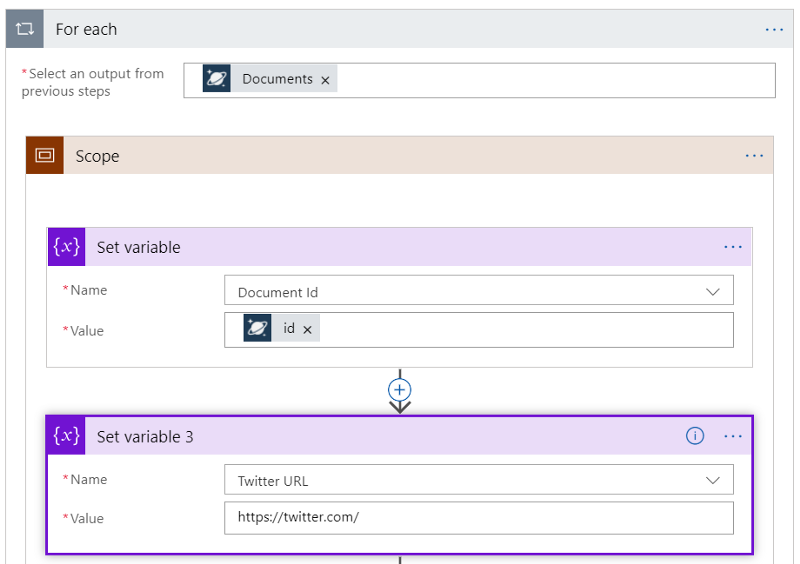The height and width of the screenshot is (564, 800).
Task: Click the twitter.com Value input field
Action: 478,518
